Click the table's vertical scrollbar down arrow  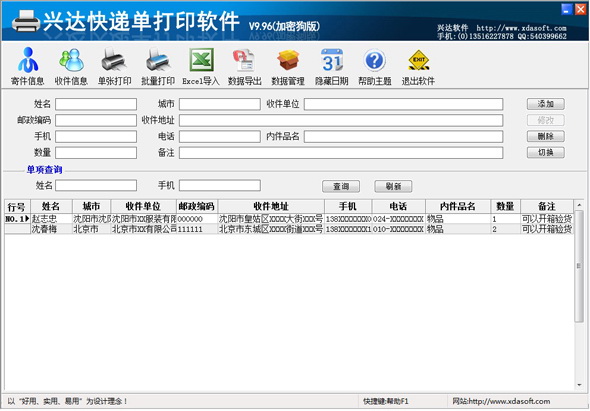pyautogui.click(x=579, y=385)
